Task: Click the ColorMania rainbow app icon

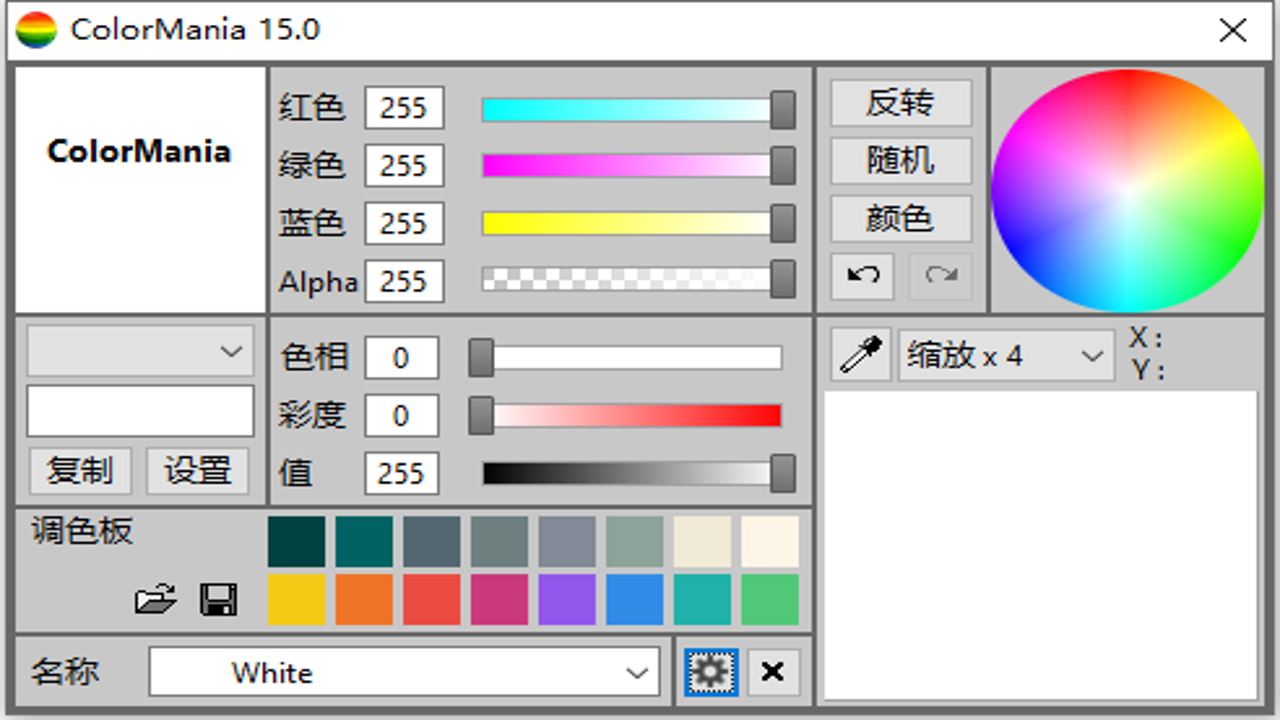Action: (x=37, y=29)
